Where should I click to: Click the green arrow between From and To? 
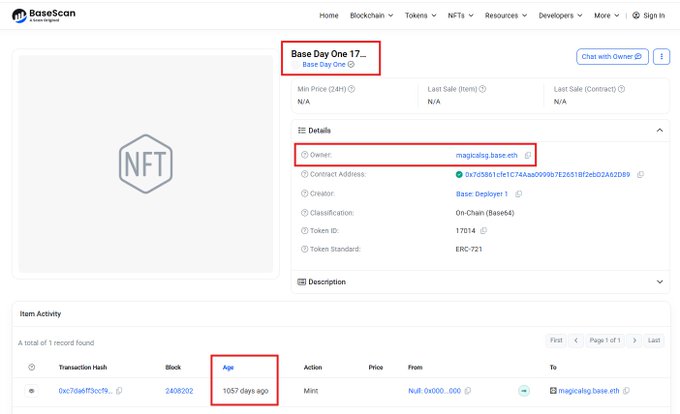(524, 391)
